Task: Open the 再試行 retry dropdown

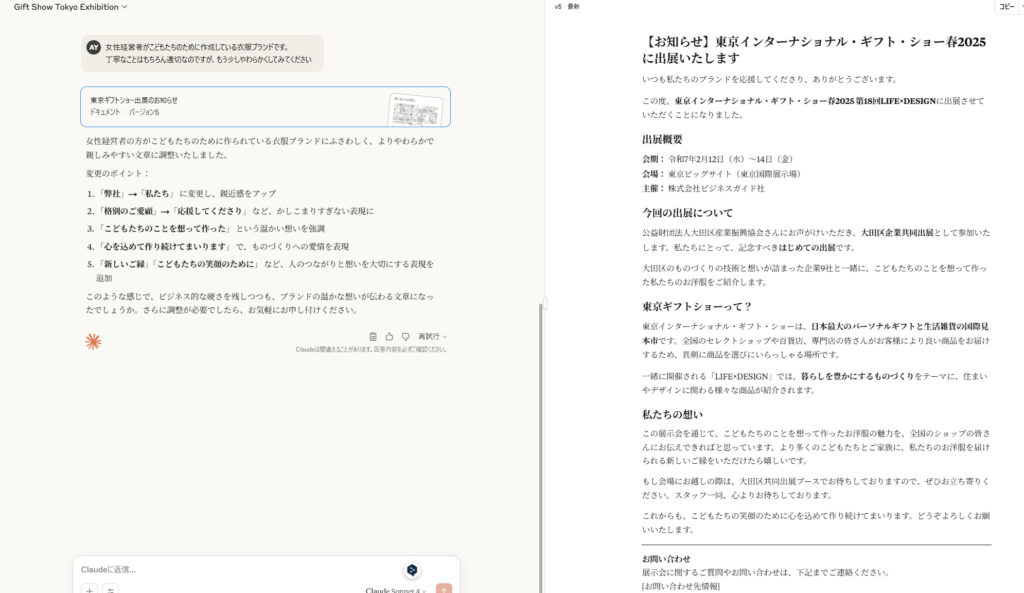Action: [432, 337]
